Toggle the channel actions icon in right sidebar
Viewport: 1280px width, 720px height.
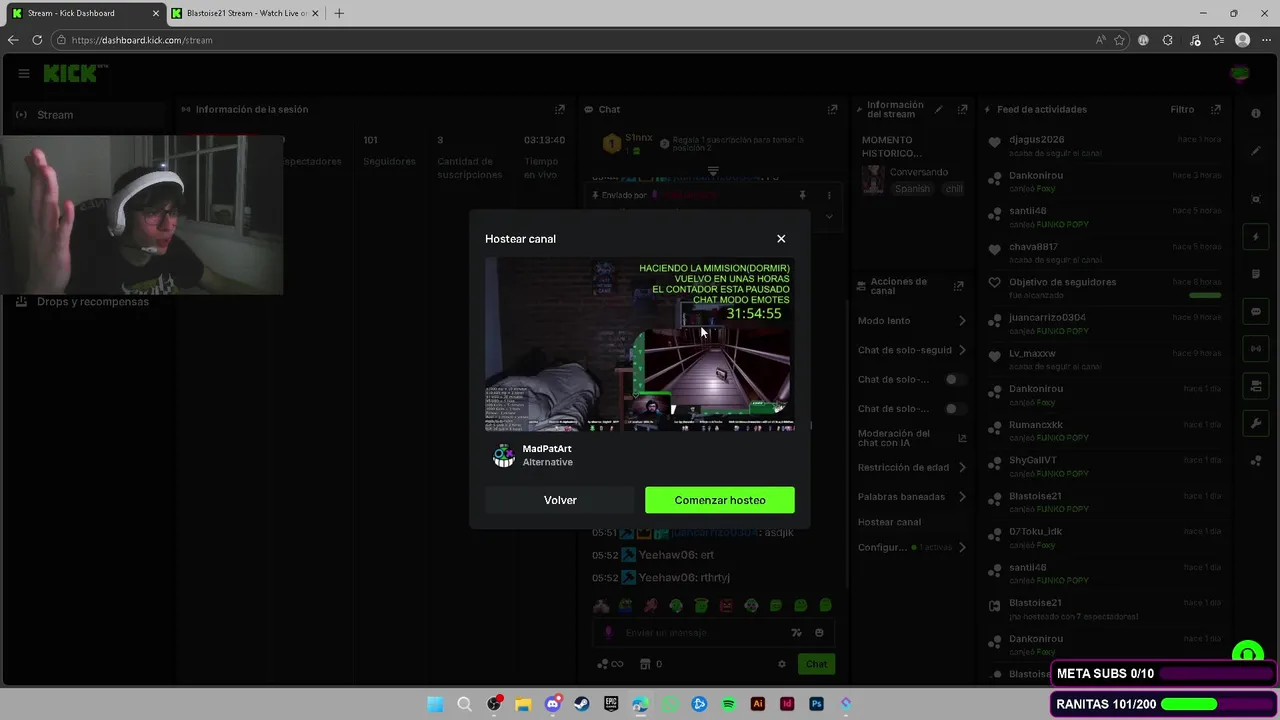(x=1256, y=386)
